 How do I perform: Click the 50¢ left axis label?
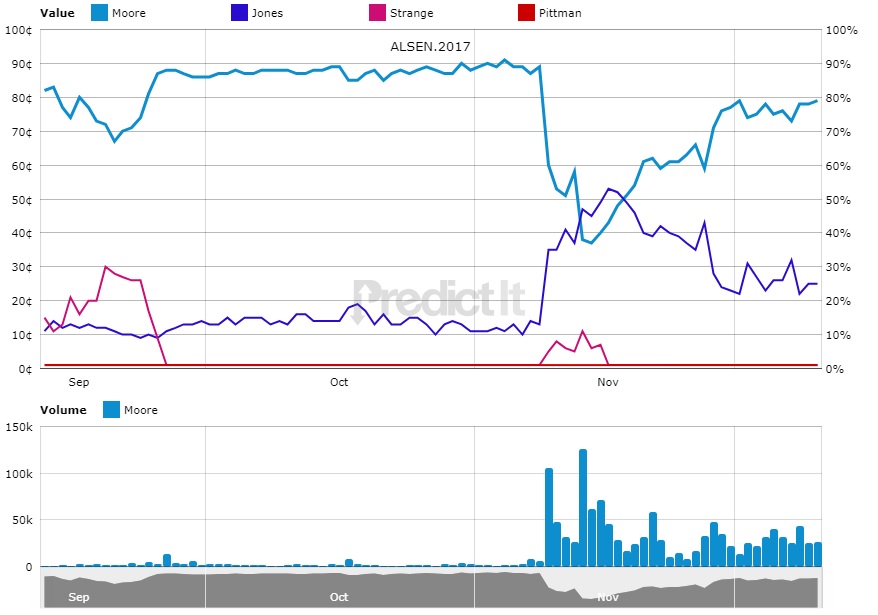click(22, 200)
